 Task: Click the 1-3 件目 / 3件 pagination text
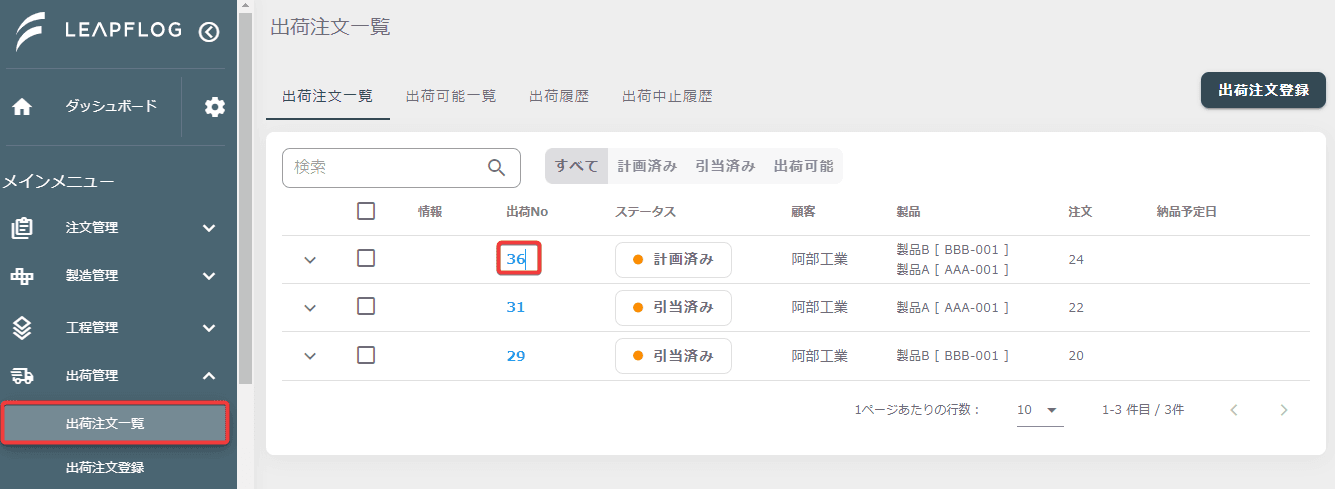point(1143,410)
